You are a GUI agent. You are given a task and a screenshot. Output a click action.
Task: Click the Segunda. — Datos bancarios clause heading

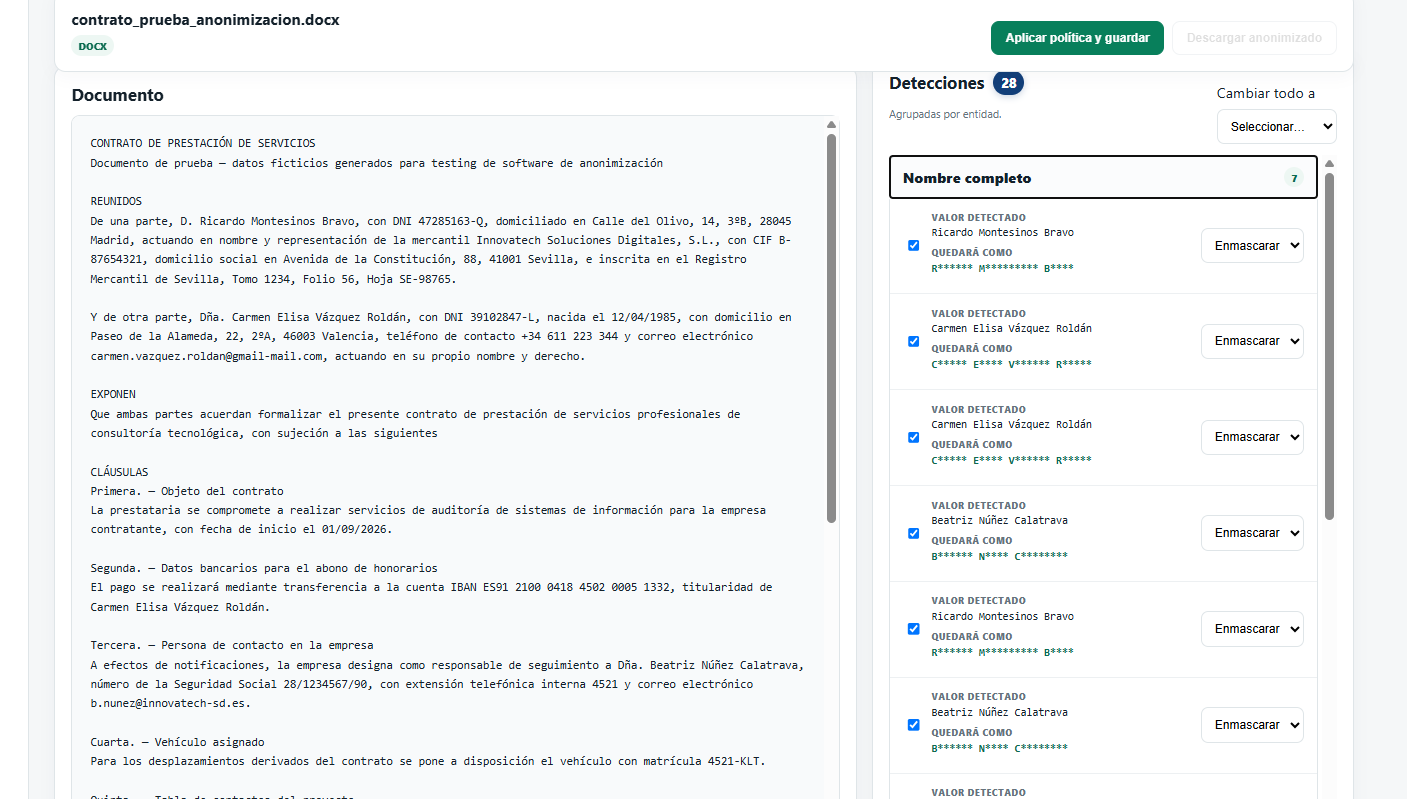(264, 568)
